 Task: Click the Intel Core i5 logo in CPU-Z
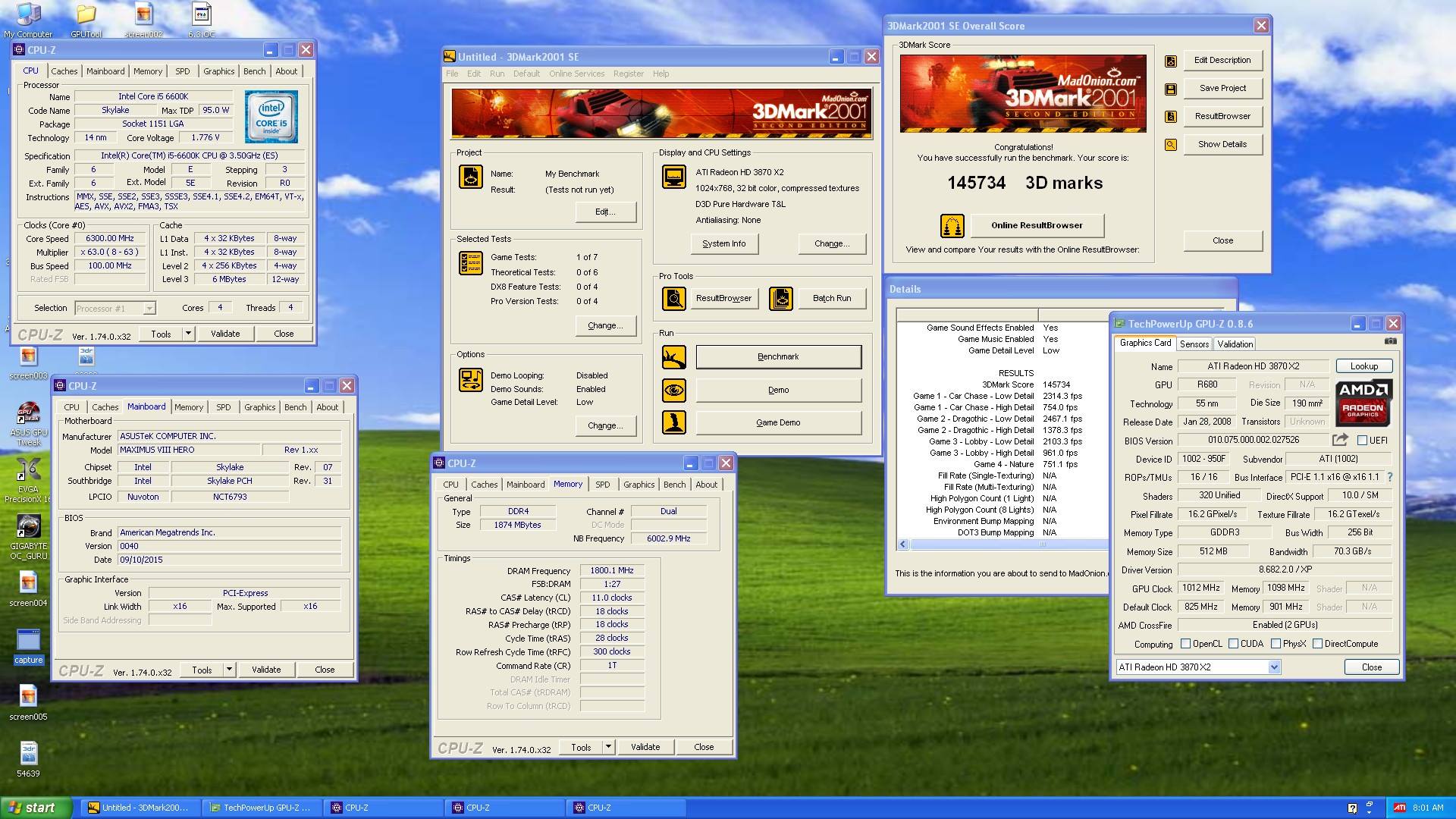(x=271, y=117)
